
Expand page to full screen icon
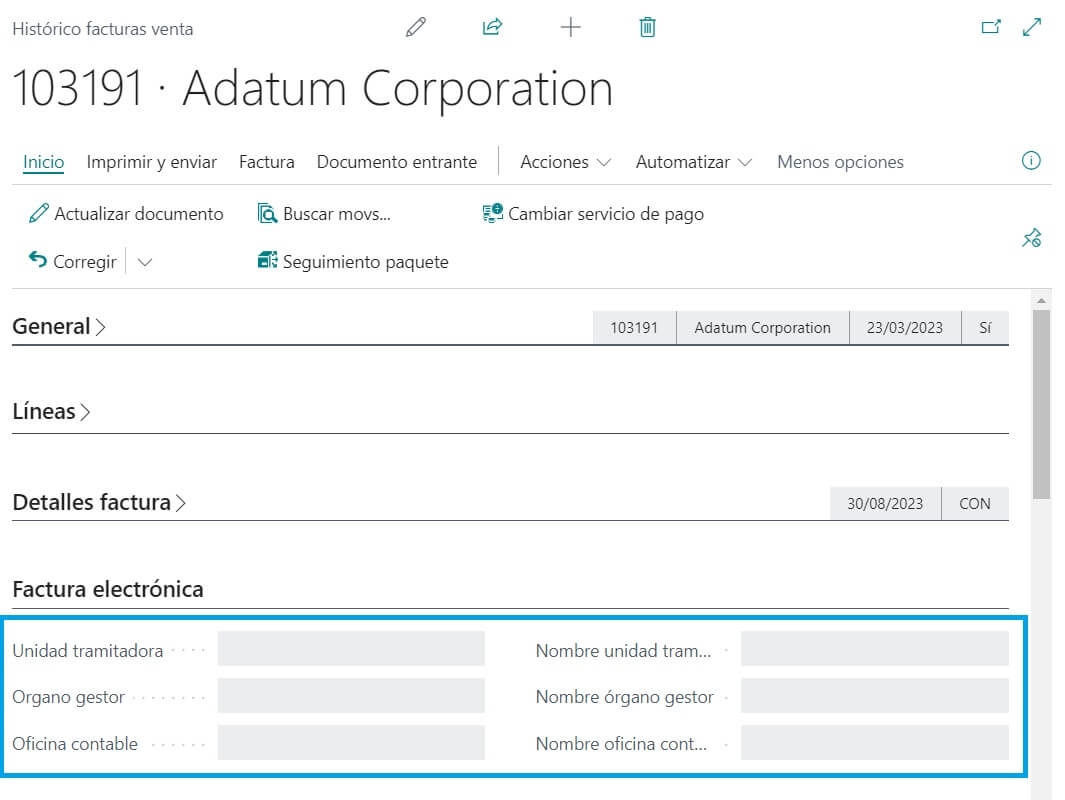coord(1032,28)
